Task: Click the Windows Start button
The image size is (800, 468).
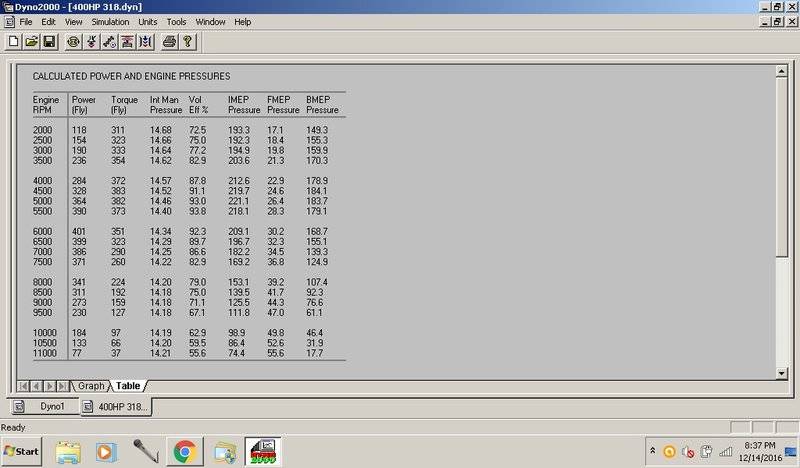Action: 21,451
